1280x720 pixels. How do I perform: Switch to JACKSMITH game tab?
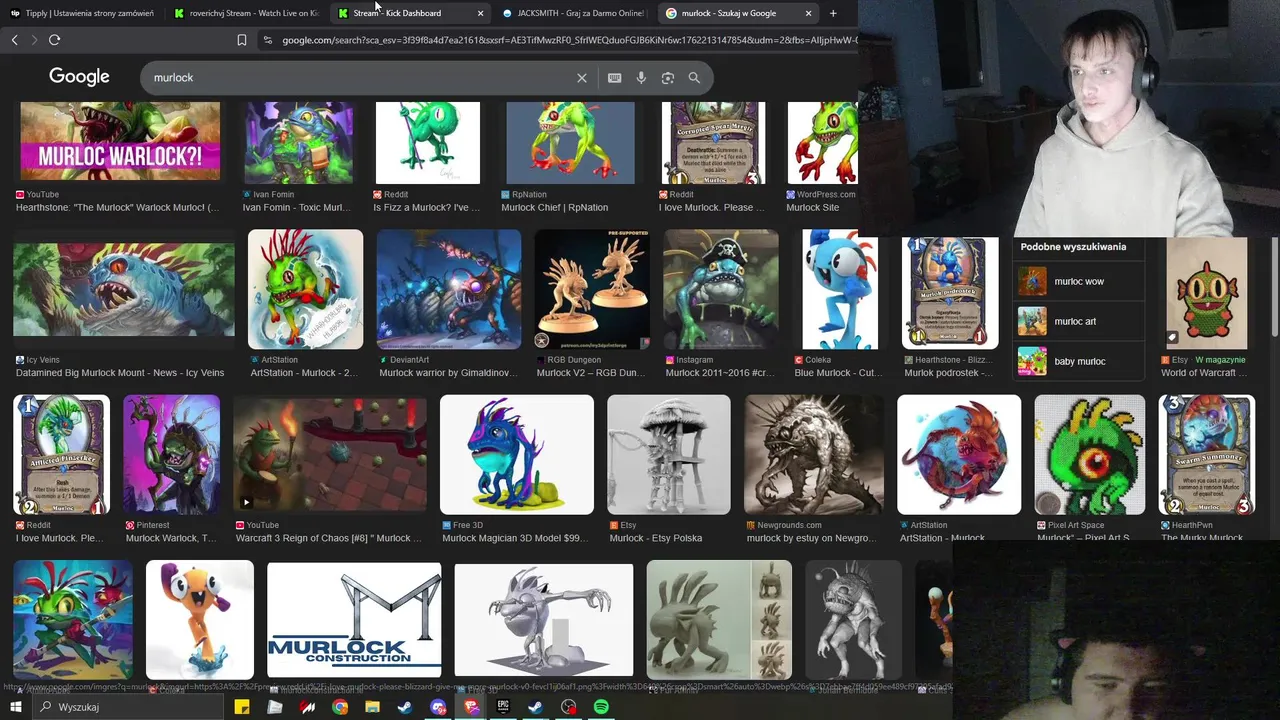(574, 13)
